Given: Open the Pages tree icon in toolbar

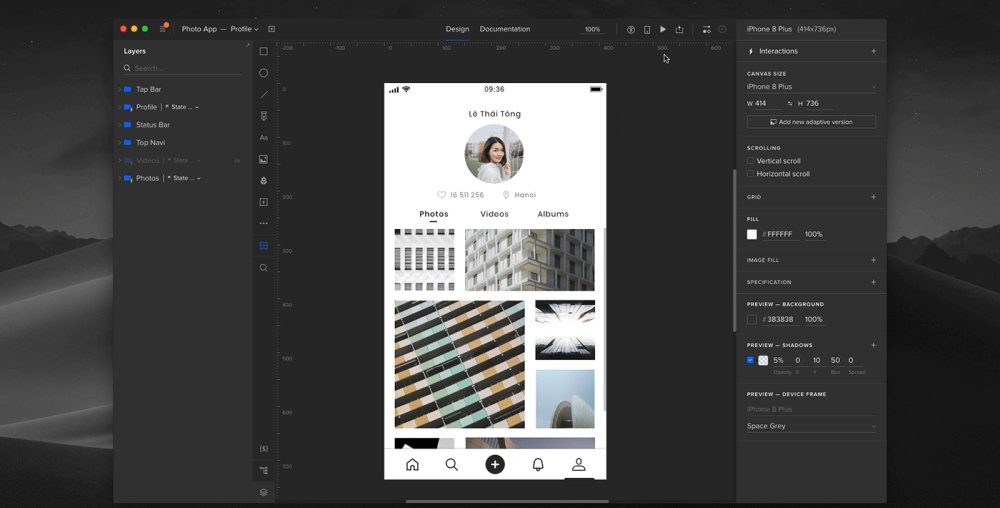Looking at the screenshot, I should (x=263, y=470).
